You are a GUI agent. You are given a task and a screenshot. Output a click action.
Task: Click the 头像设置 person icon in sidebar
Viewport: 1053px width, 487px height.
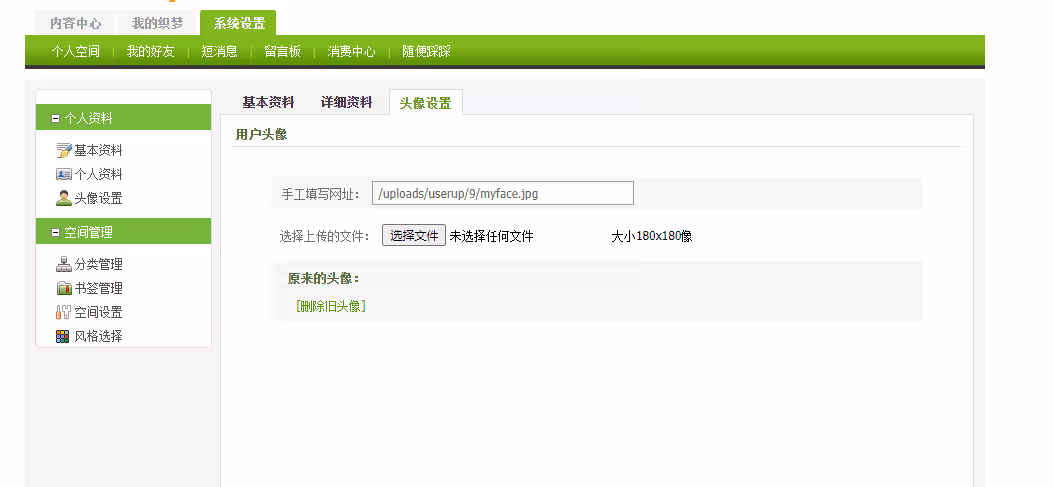64,198
